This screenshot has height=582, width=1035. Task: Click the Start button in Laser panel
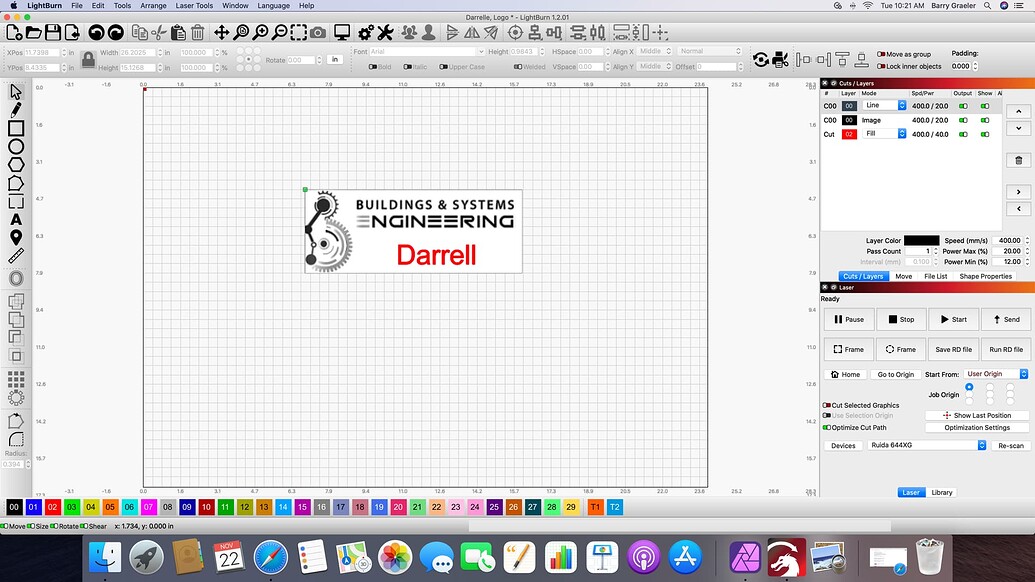[x=953, y=319]
